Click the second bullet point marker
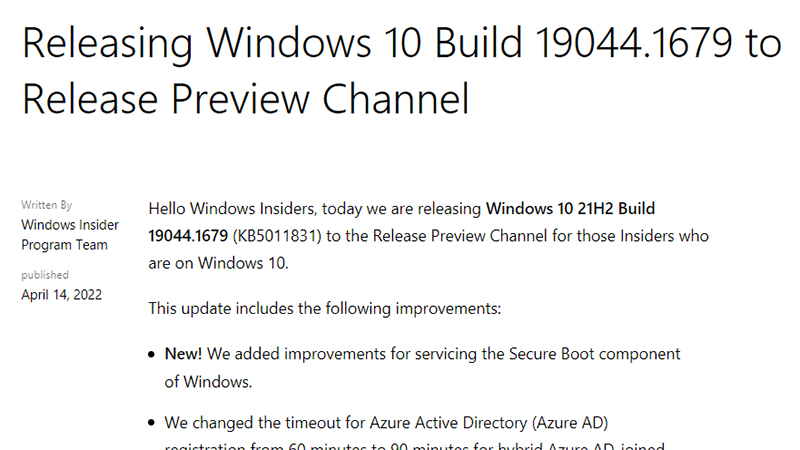This screenshot has height=450, width=800. coord(153,424)
